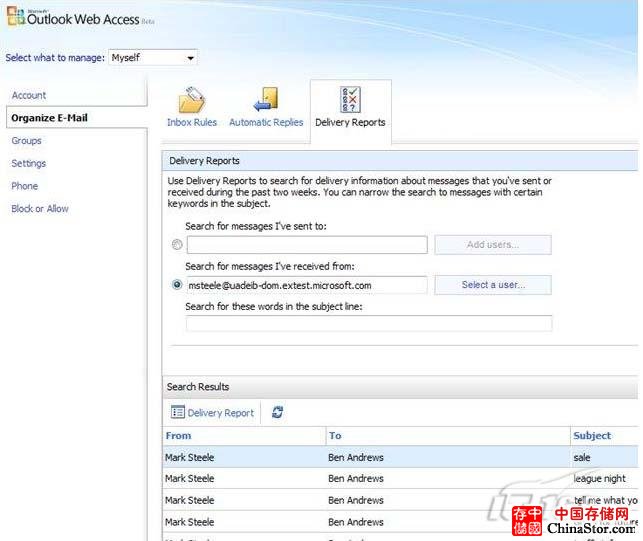Image resolution: width=643 pixels, height=541 pixels.
Task: Click the 'sent to' recipients input field
Action: tap(307, 245)
